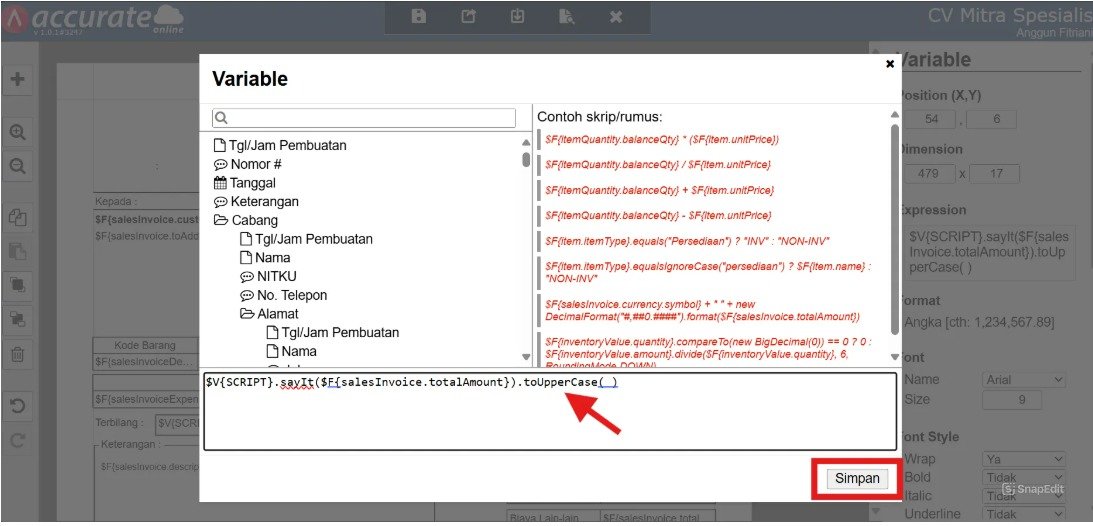Select No. Telepon under Cabang
The height and width of the screenshot is (526, 1093).
point(283,295)
